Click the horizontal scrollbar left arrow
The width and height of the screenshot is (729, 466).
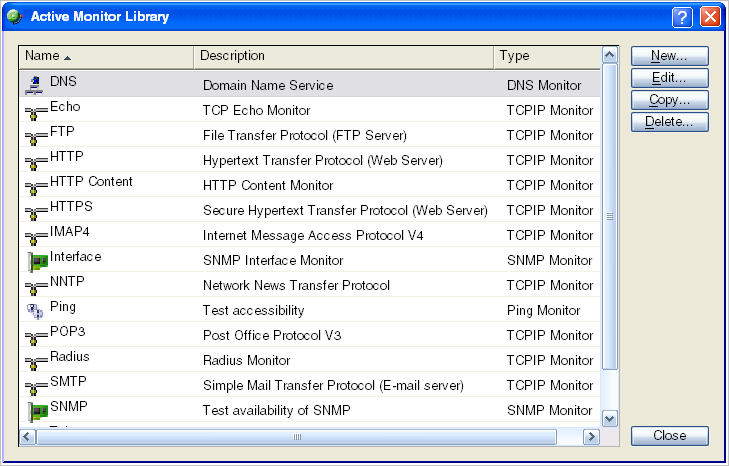[x=27, y=437]
